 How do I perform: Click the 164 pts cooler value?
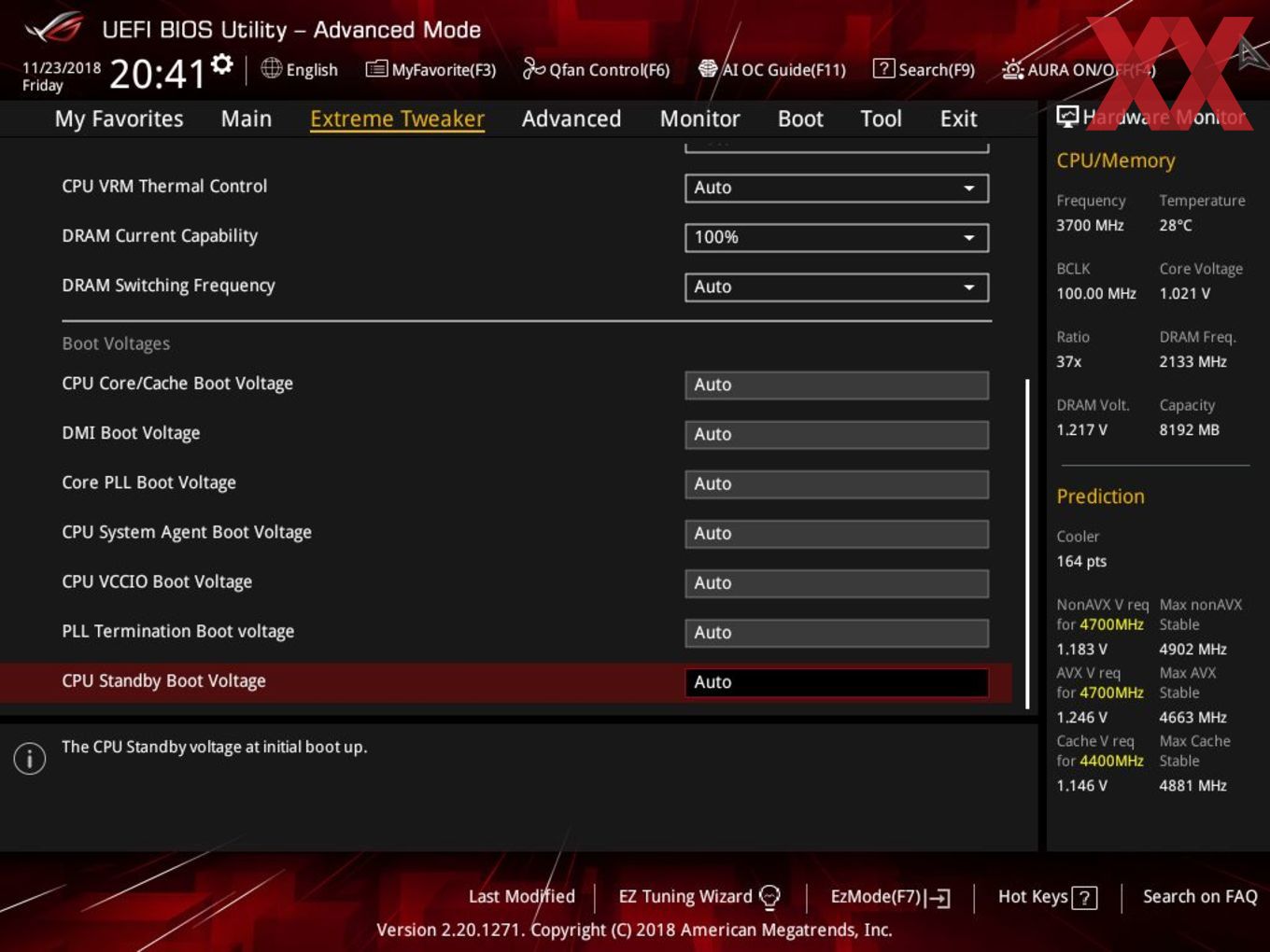pos(1081,561)
